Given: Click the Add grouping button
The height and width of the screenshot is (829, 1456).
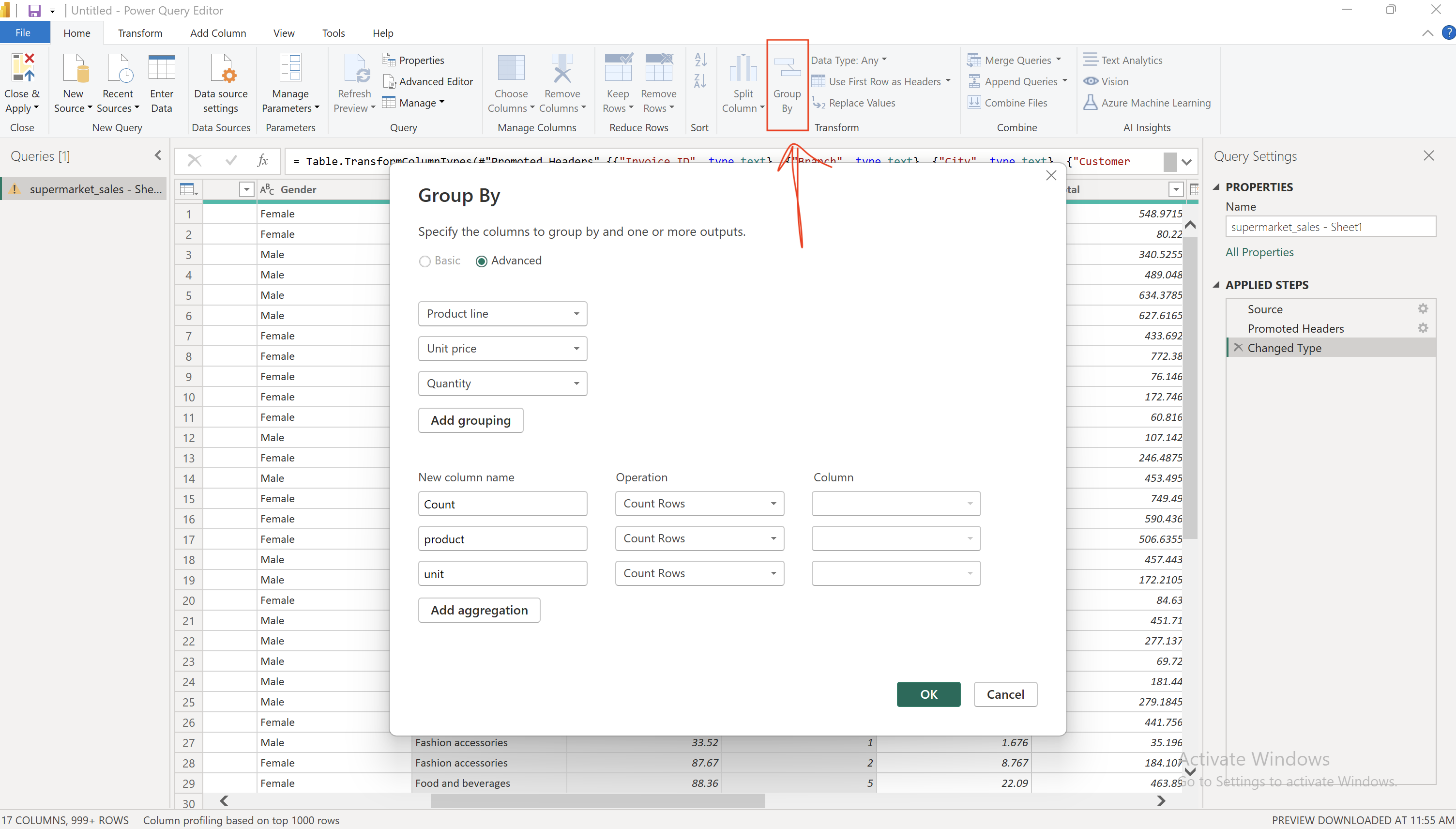Looking at the screenshot, I should (470, 420).
